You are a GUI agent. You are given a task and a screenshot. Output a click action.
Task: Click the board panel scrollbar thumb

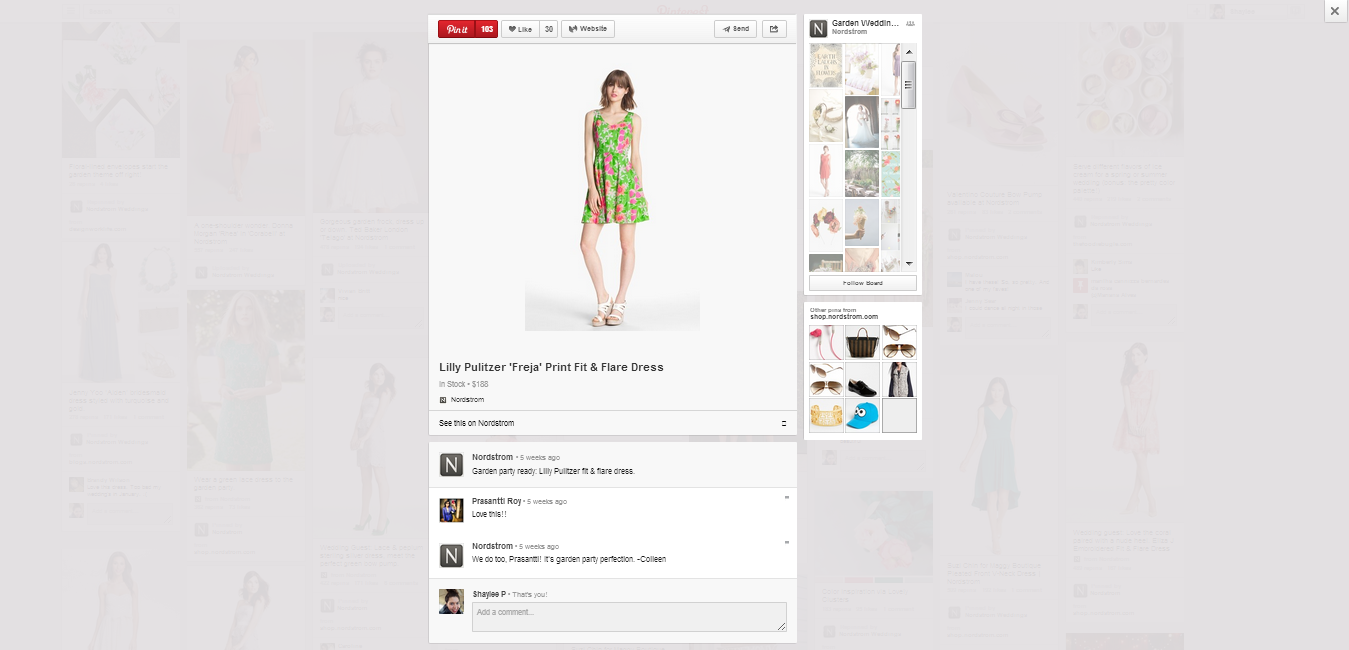(x=909, y=85)
